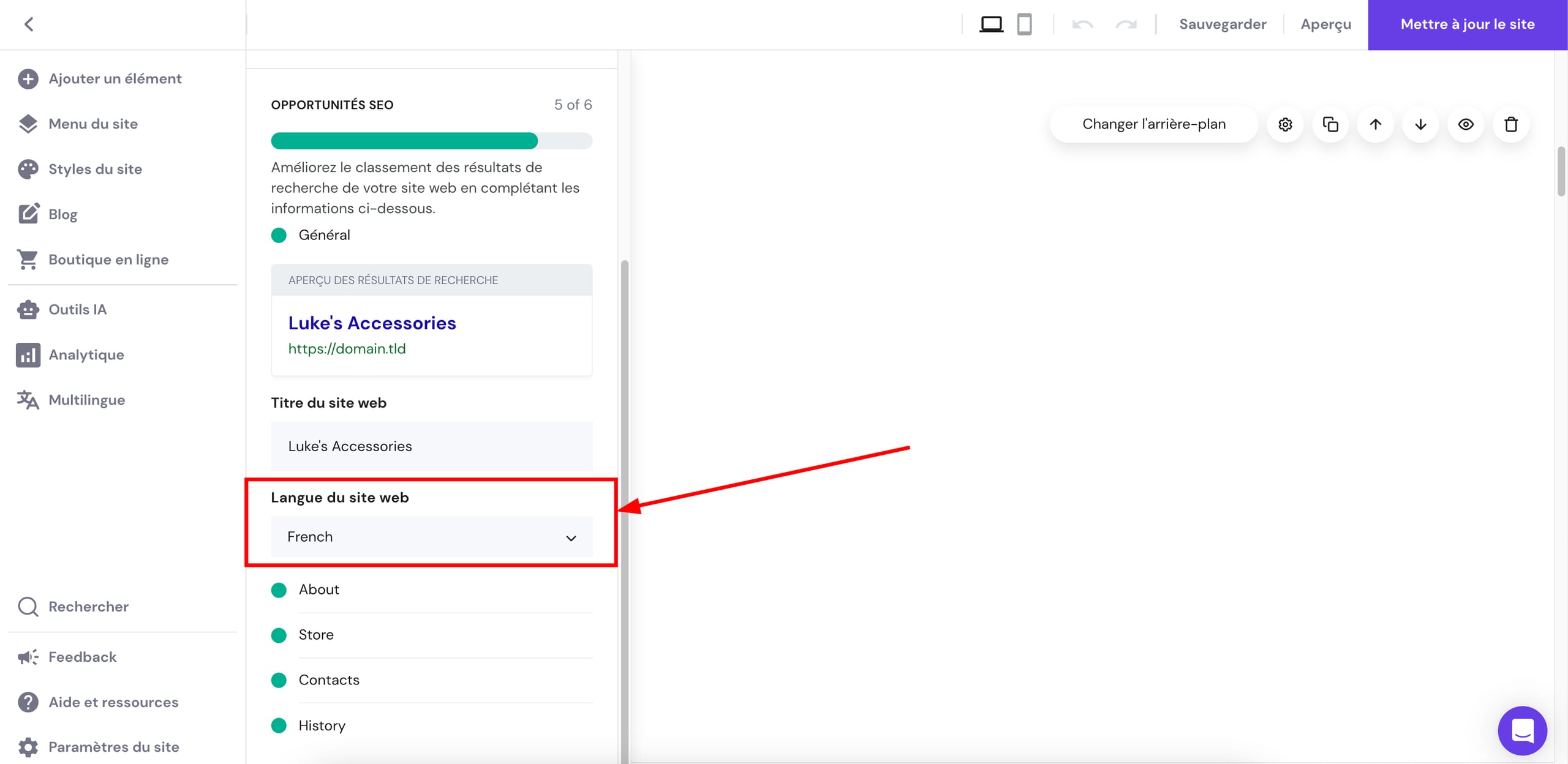Click the back arrow icon

coord(29,24)
